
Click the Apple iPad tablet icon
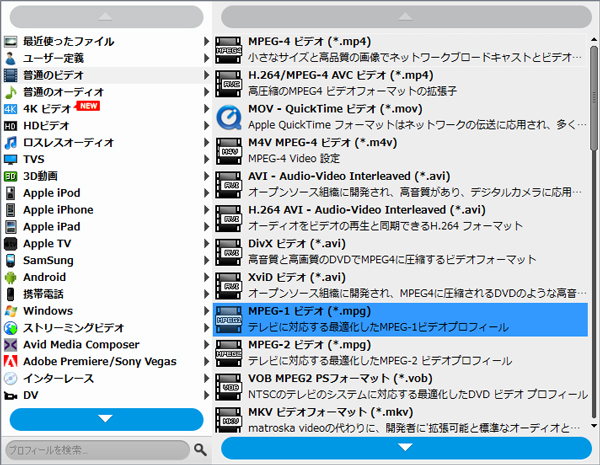[x=11, y=227]
